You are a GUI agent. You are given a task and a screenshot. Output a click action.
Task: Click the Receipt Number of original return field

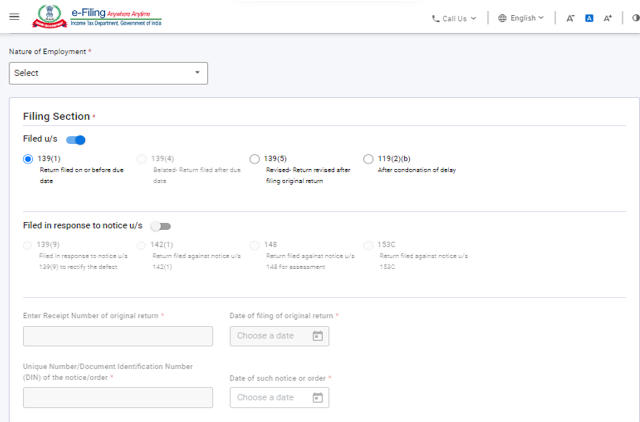117,336
